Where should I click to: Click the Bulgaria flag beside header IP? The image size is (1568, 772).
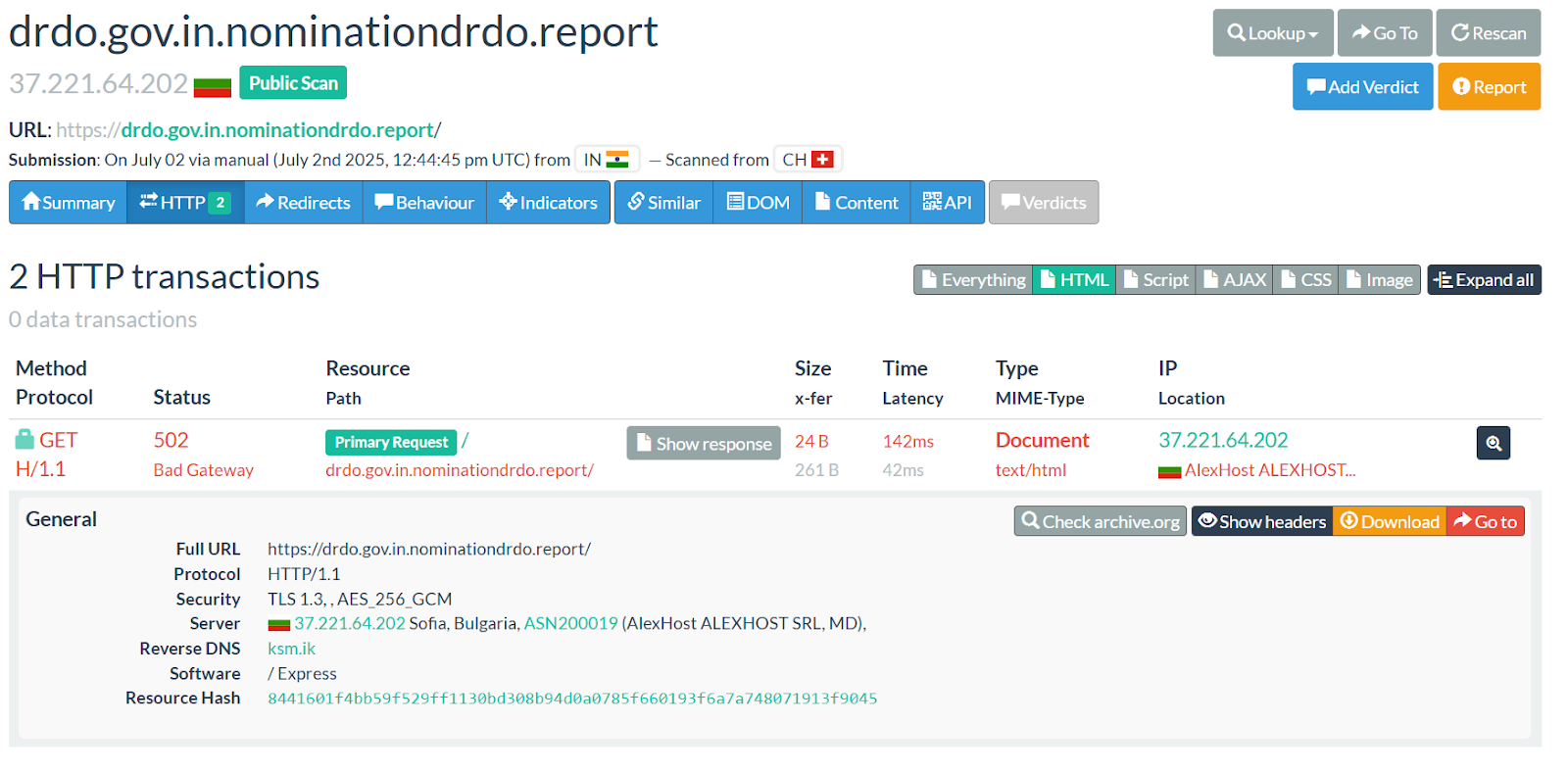(213, 86)
